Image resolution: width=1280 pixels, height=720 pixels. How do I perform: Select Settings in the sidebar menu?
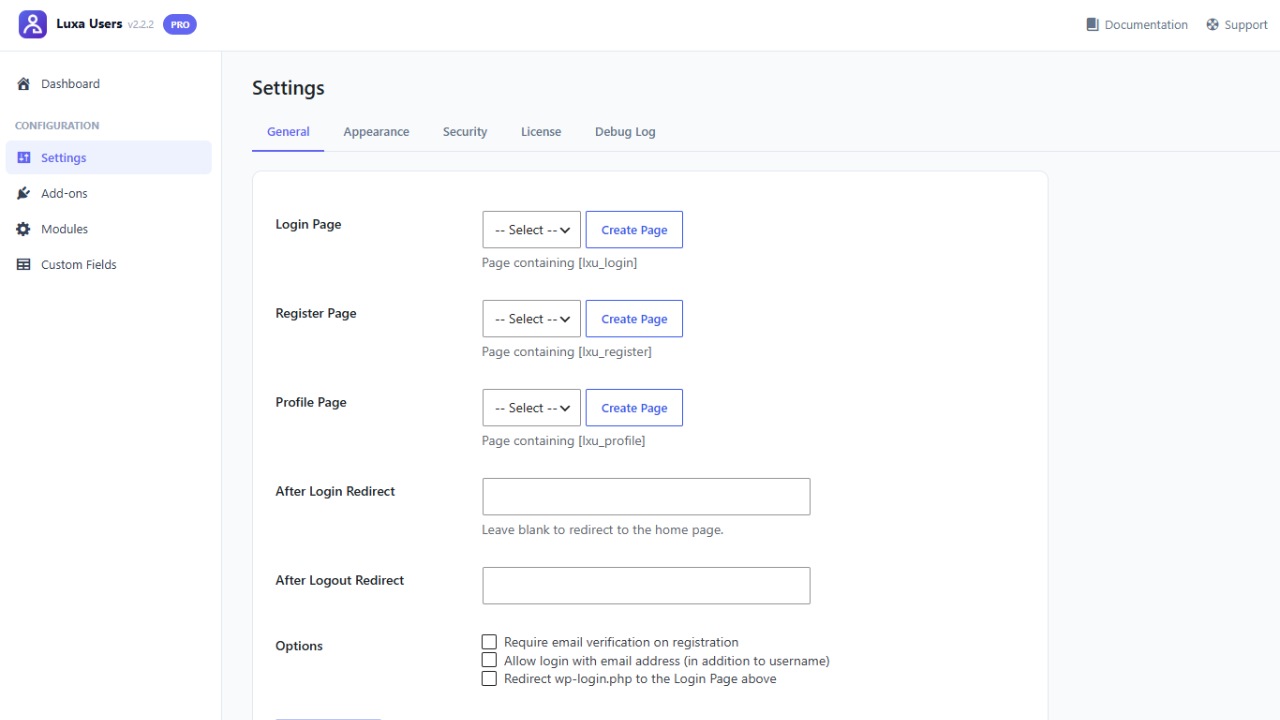pyautogui.click(x=108, y=158)
